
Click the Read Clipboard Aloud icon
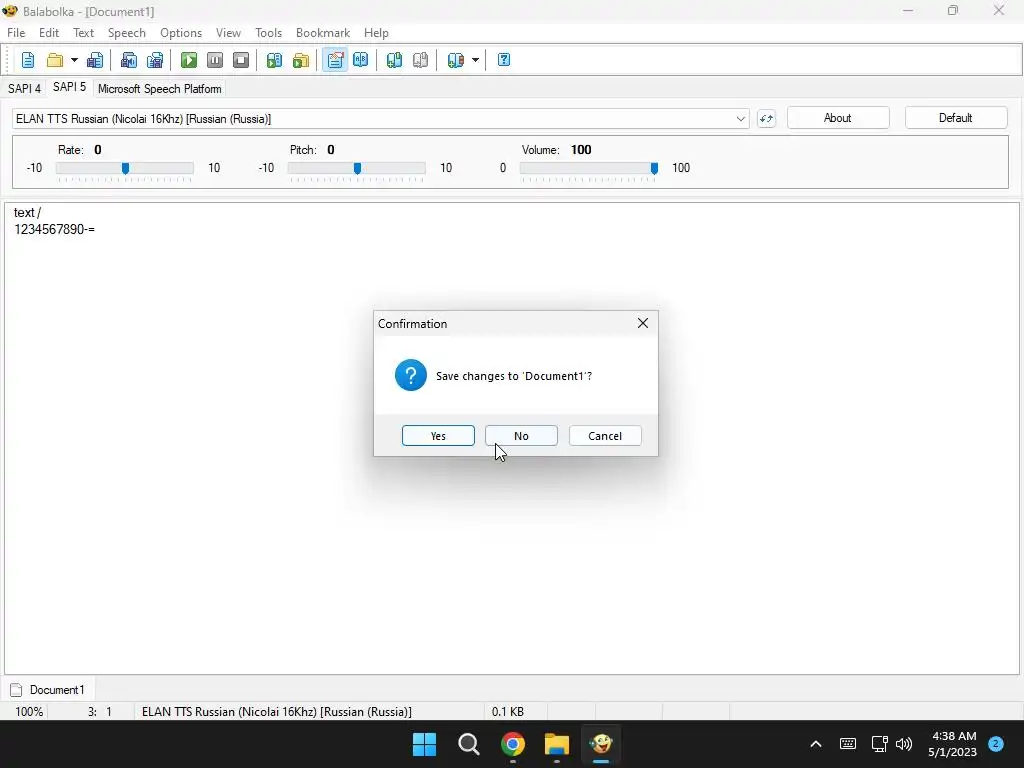(274, 60)
